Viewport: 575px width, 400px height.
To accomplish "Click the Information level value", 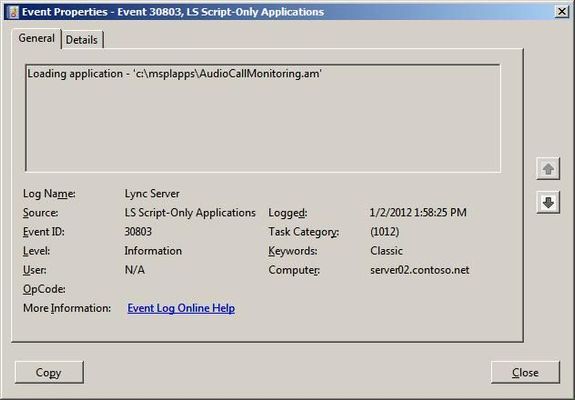I will 153,251.
